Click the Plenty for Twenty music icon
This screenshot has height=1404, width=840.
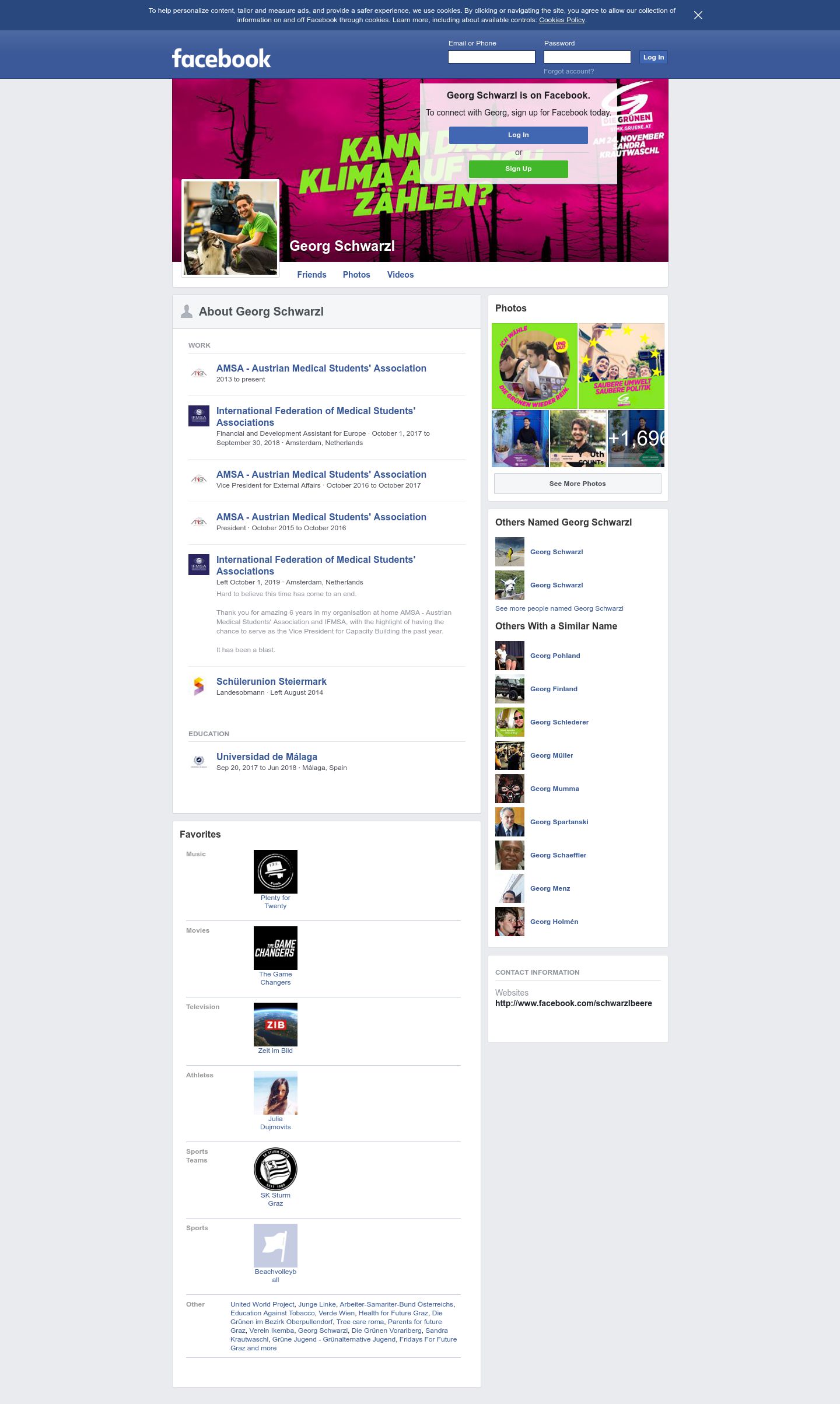coord(275,871)
